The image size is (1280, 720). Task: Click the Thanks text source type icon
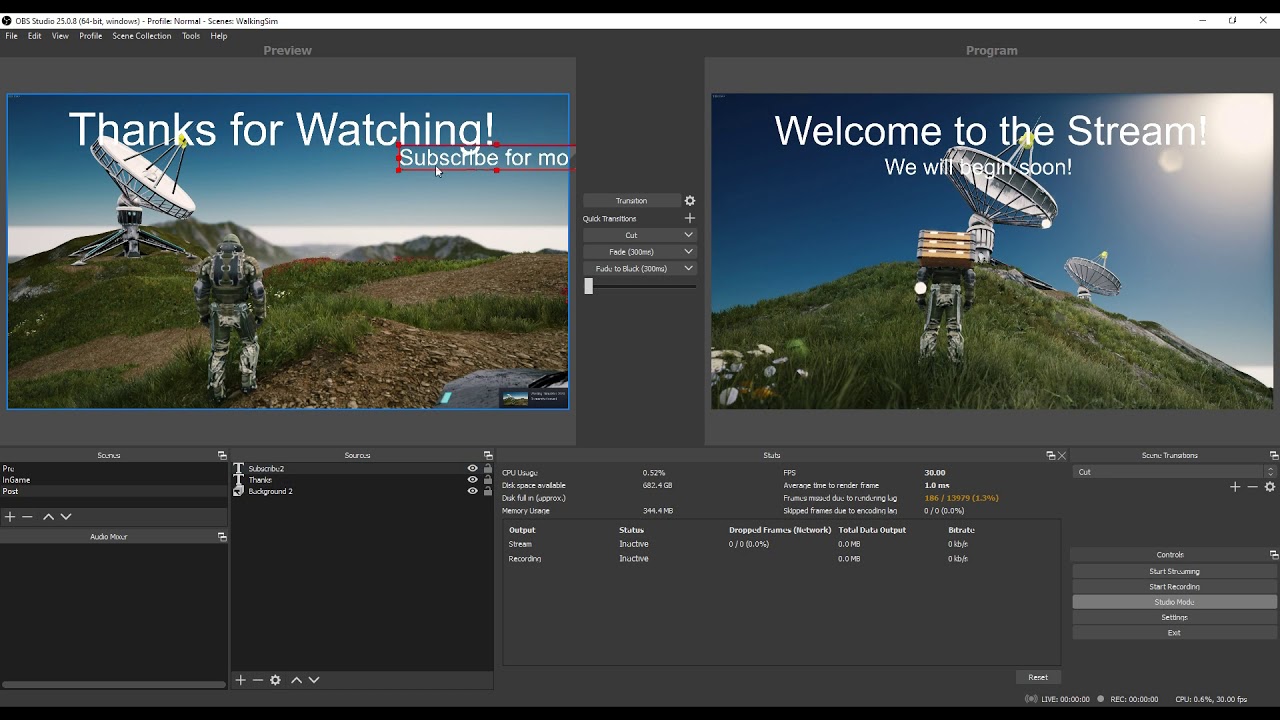pyautogui.click(x=239, y=480)
